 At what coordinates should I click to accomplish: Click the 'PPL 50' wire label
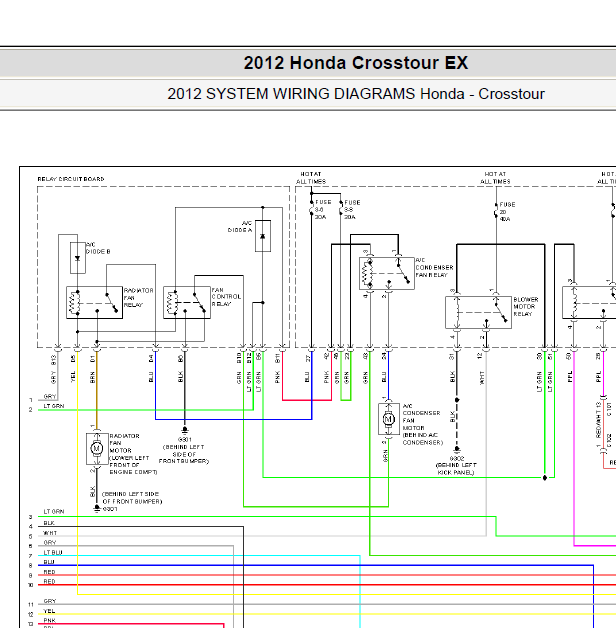pyautogui.click(x=569, y=367)
